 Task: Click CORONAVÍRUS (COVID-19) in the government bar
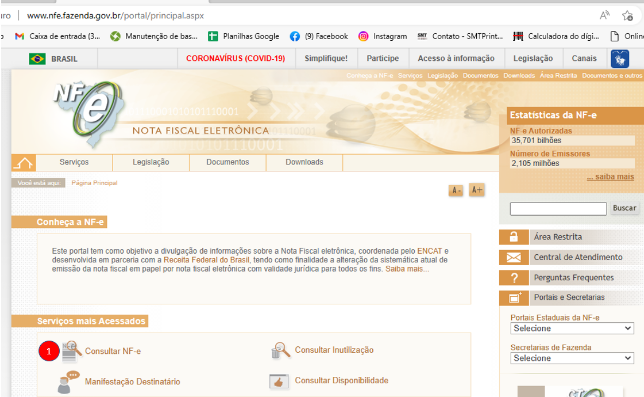coord(236,58)
